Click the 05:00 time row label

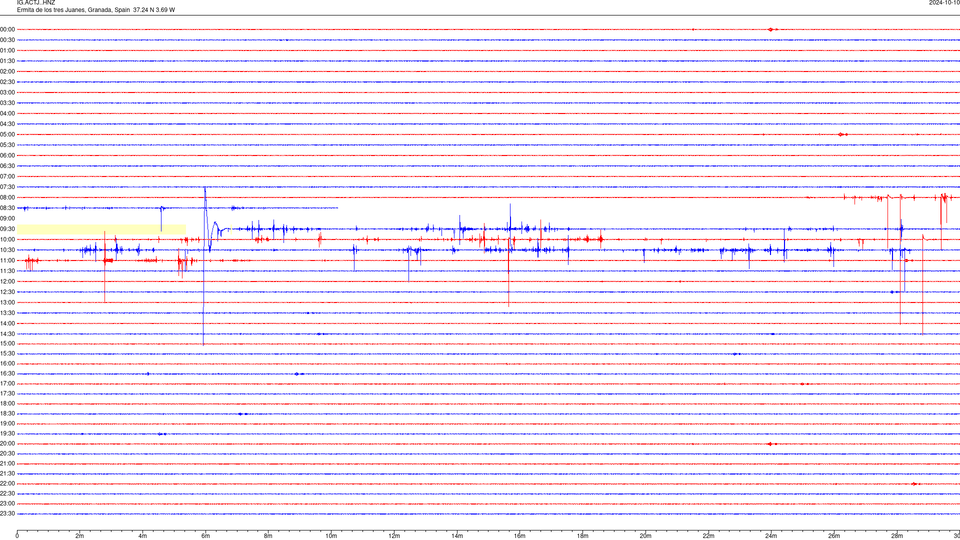7,134
